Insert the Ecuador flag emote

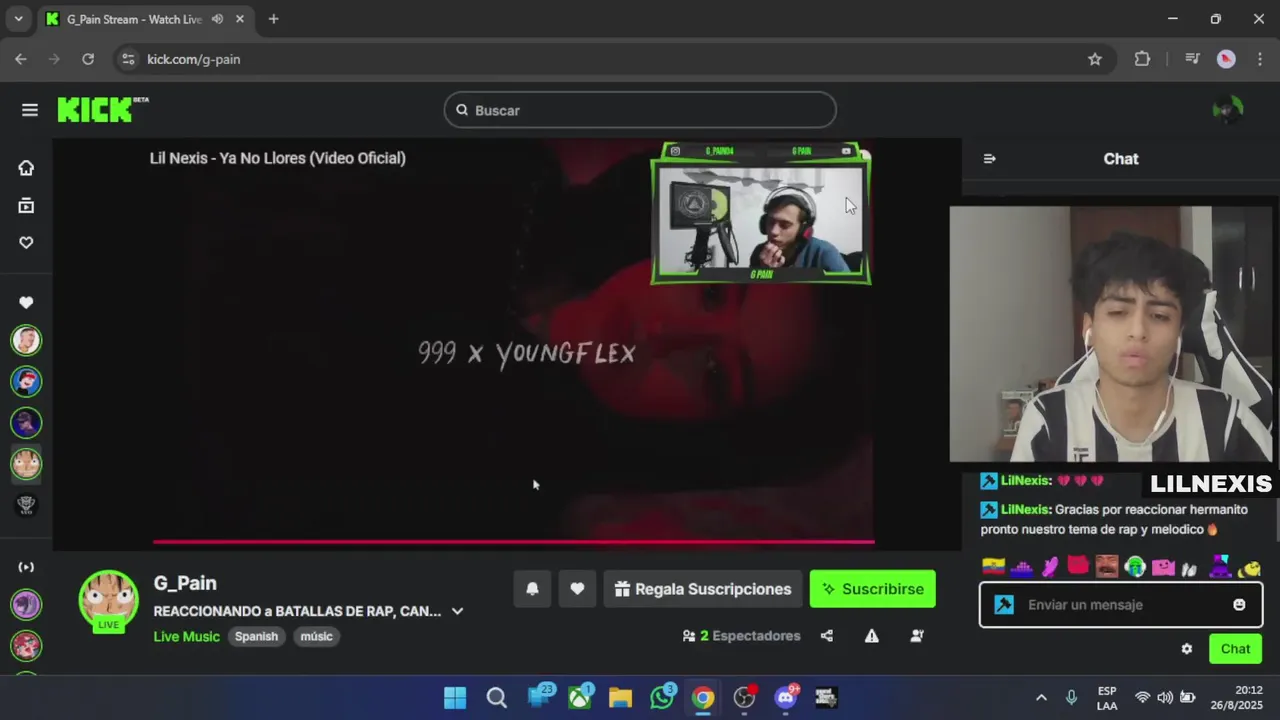993,567
